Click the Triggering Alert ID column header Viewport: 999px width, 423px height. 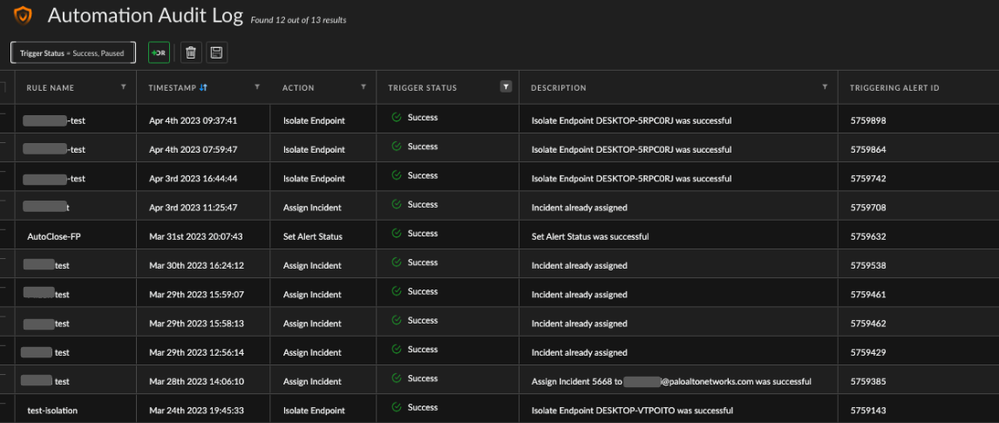[x=894, y=88]
